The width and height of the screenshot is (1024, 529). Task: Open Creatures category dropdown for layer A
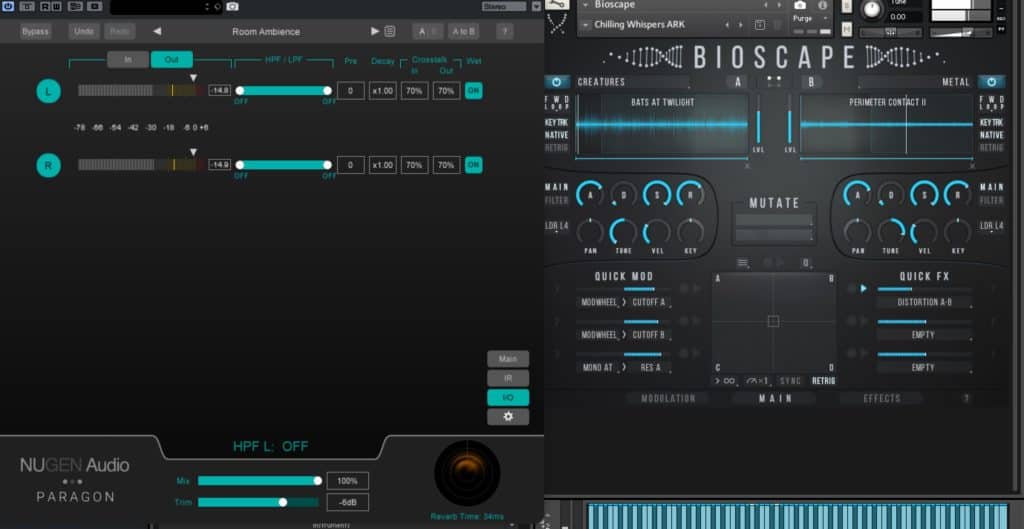[x=633, y=82]
